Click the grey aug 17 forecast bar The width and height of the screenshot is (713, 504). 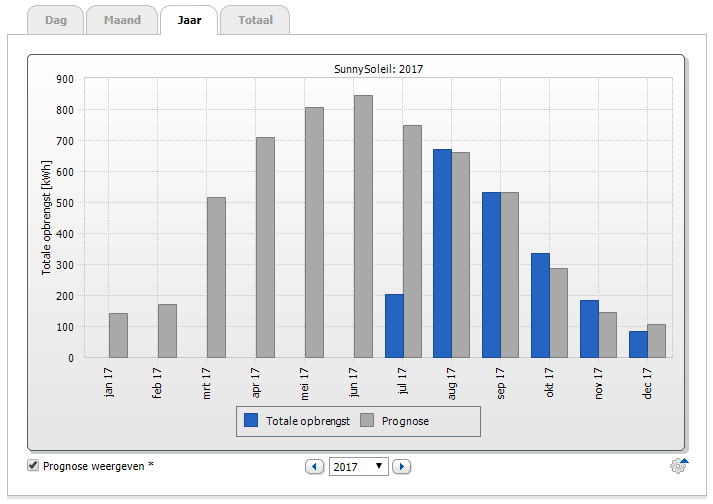[461, 255]
